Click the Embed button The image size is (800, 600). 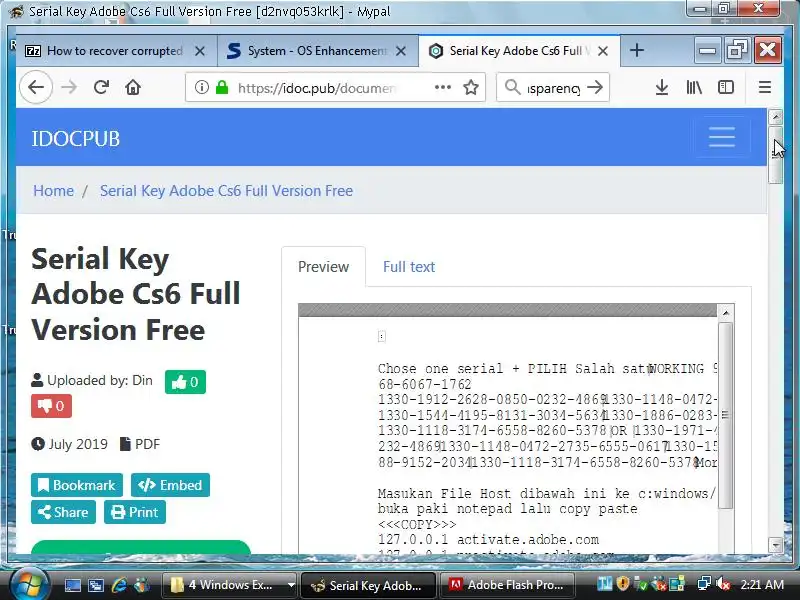pyautogui.click(x=170, y=485)
